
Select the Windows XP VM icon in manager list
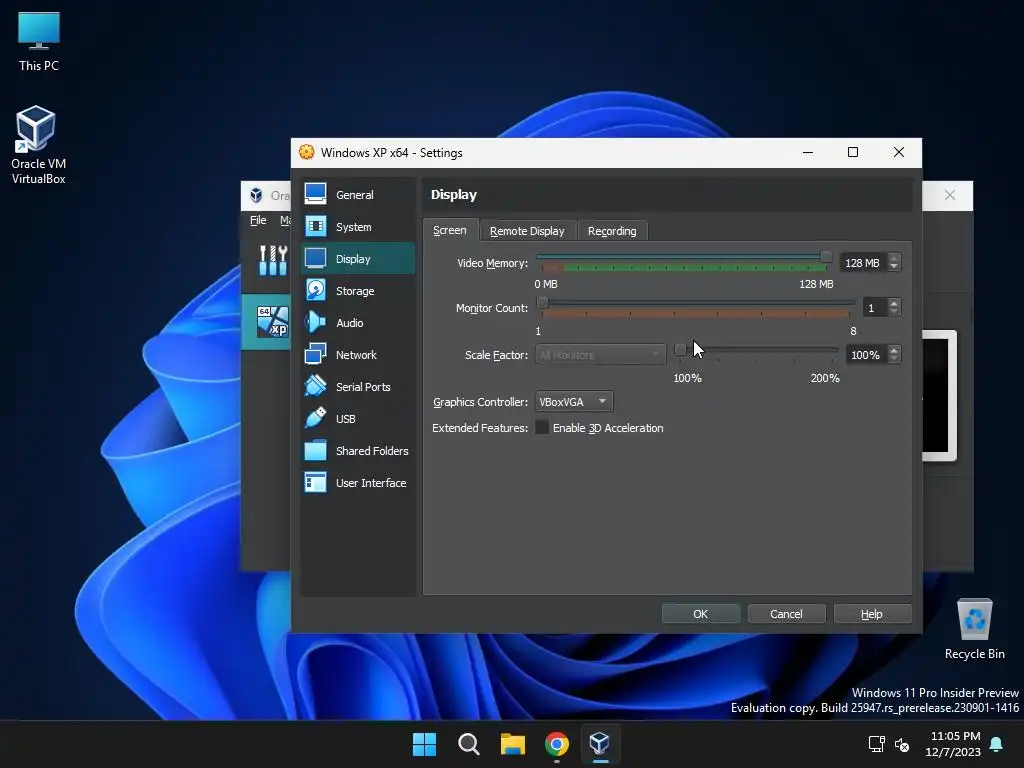click(x=272, y=322)
